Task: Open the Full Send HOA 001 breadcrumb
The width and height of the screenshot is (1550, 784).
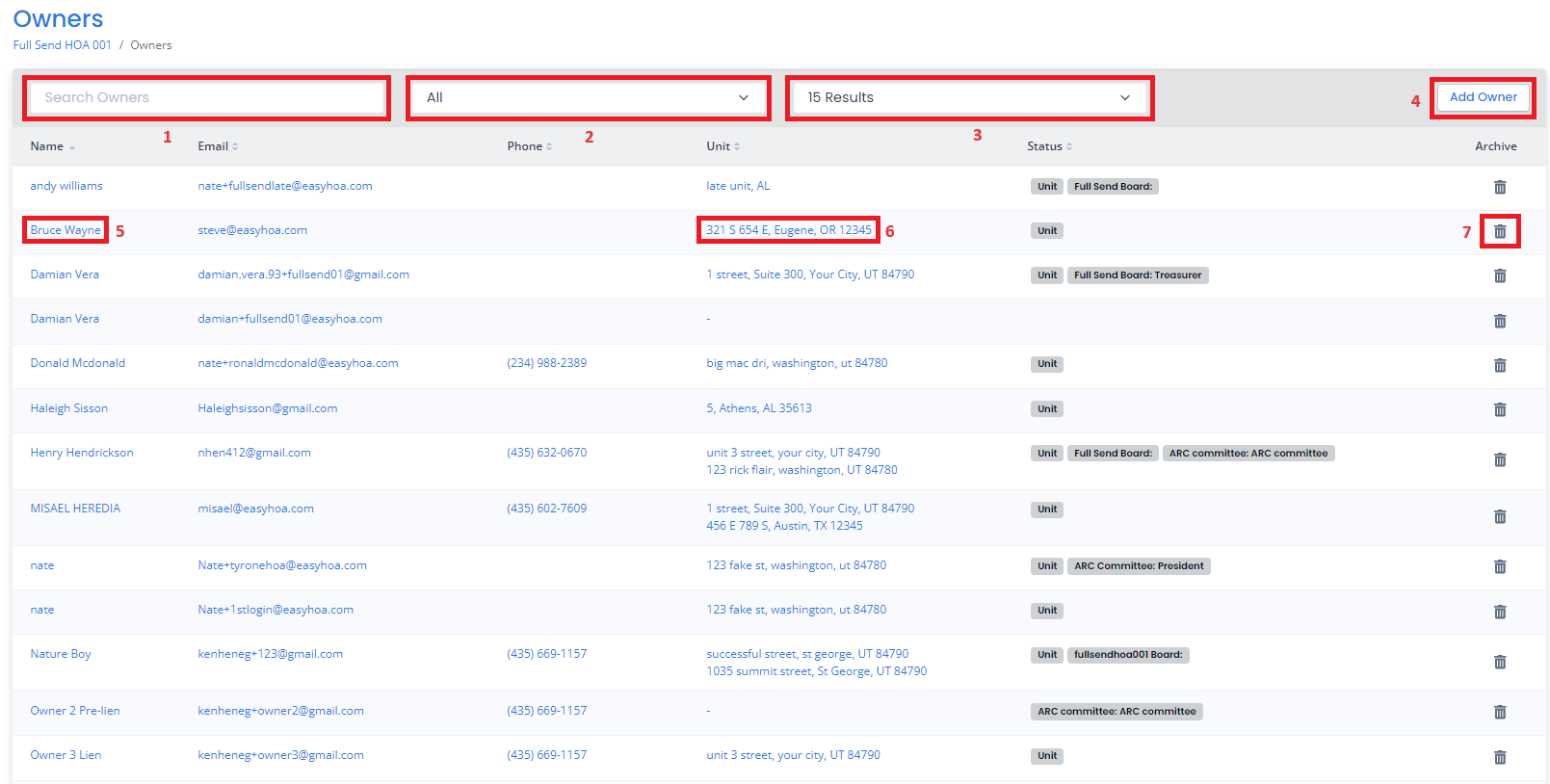Action: pos(63,45)
